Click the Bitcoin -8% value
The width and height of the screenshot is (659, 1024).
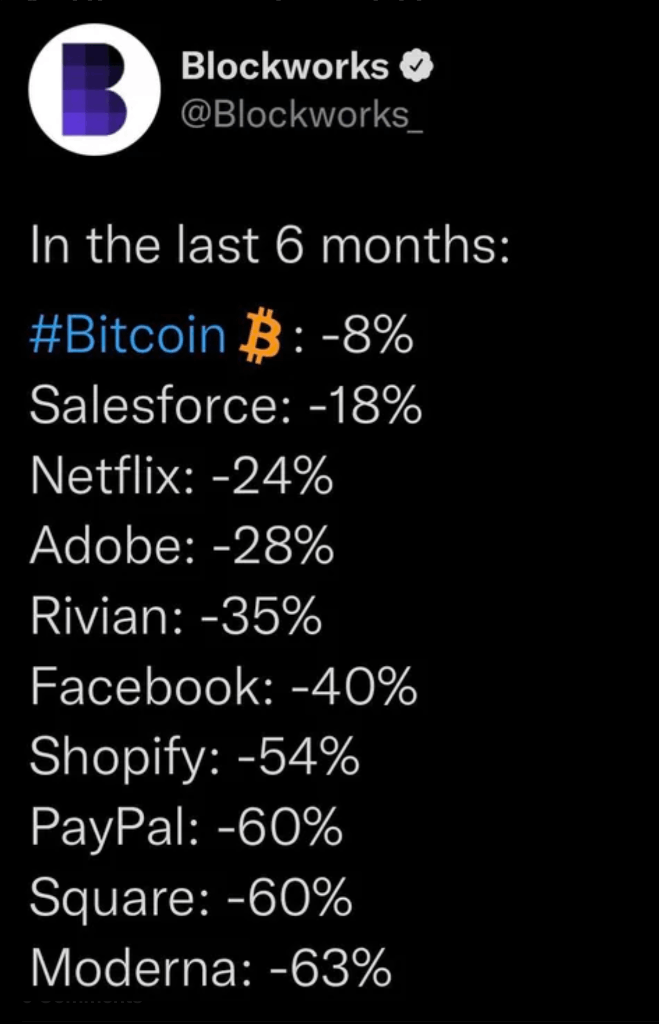click(x=366, y=334)
